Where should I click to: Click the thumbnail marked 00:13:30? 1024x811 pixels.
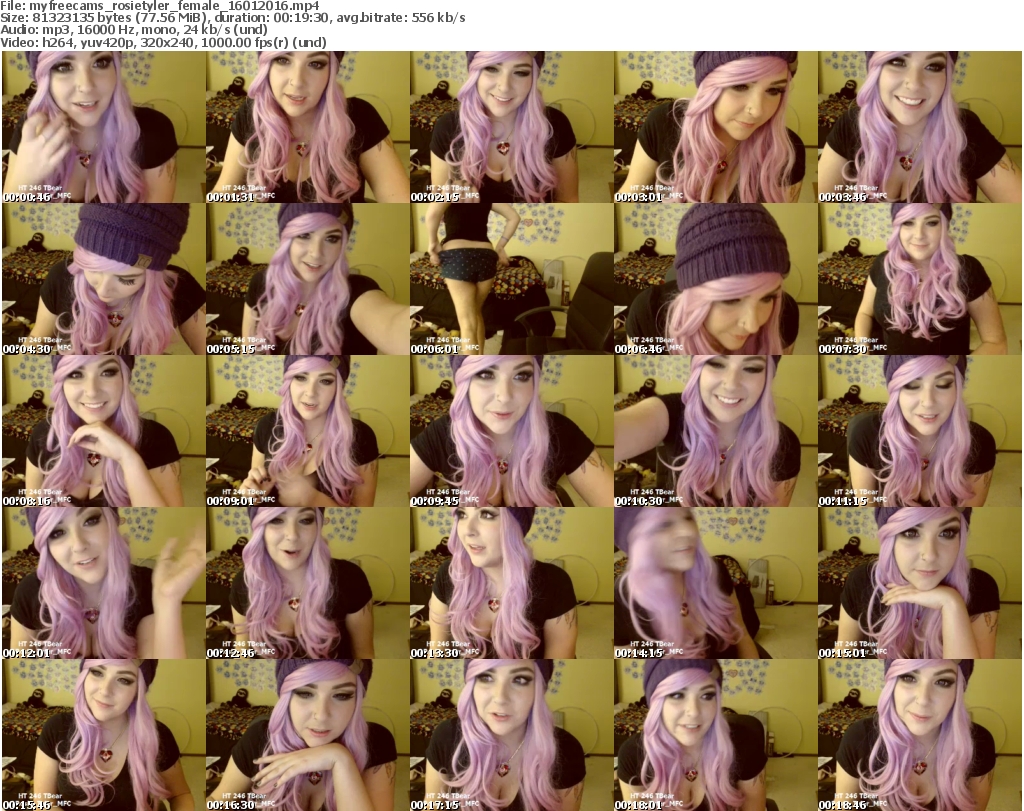click(x=512, y=583)
